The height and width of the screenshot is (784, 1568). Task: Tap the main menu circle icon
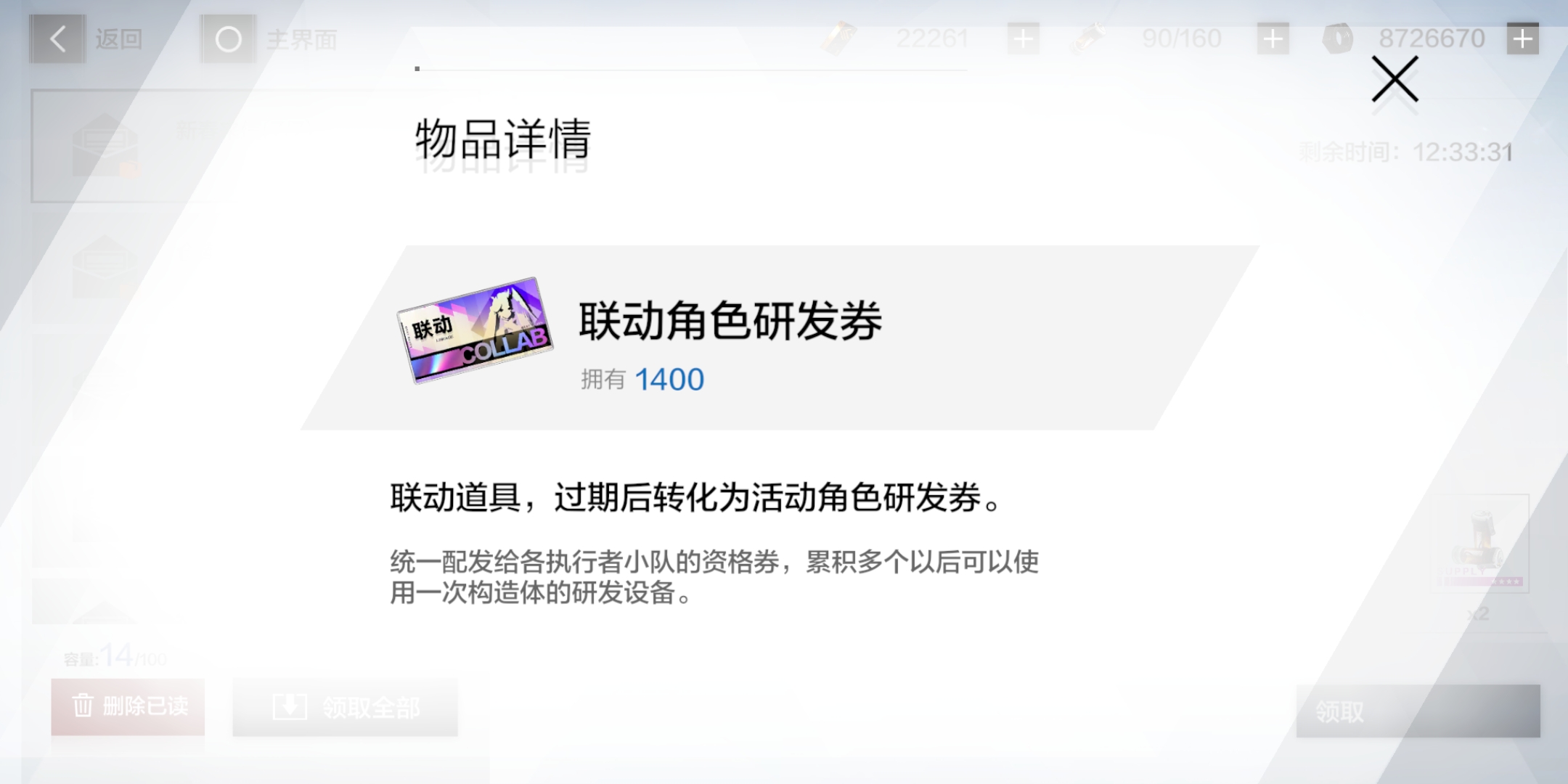pos(228,39)
